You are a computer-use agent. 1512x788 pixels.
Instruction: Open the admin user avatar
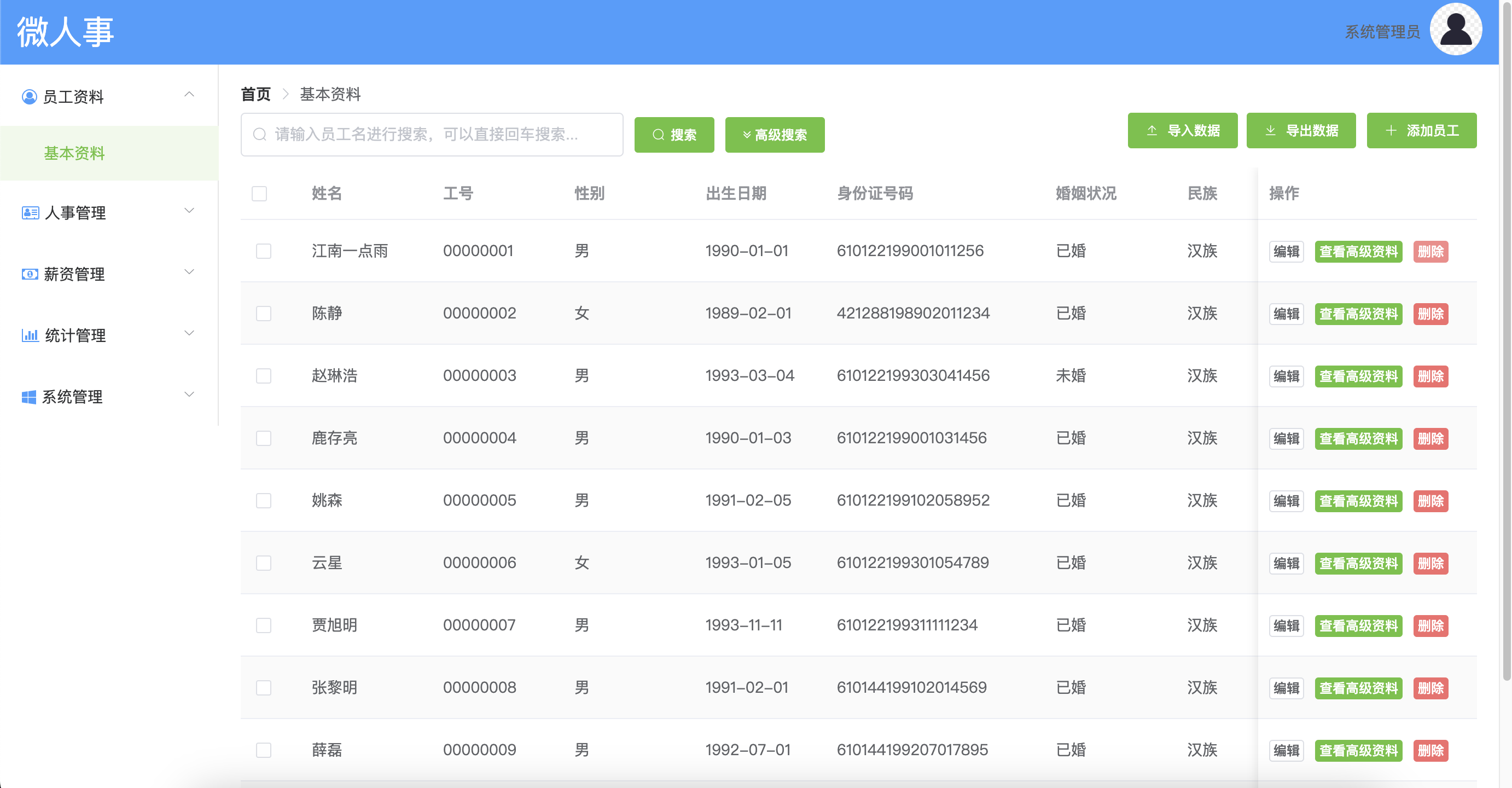1456,30
